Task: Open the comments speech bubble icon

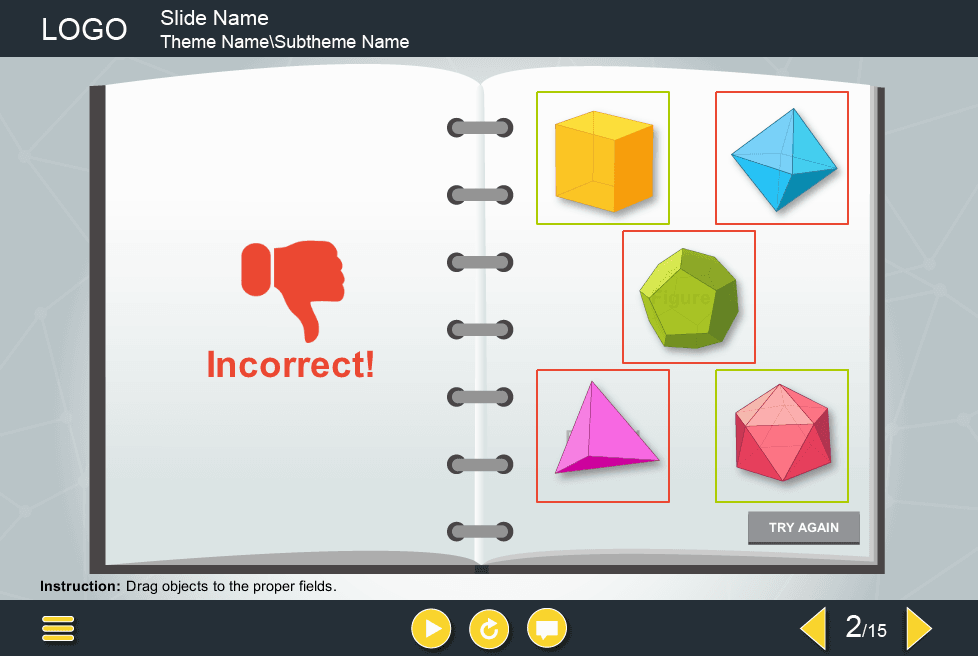Action: coord(546,628)
